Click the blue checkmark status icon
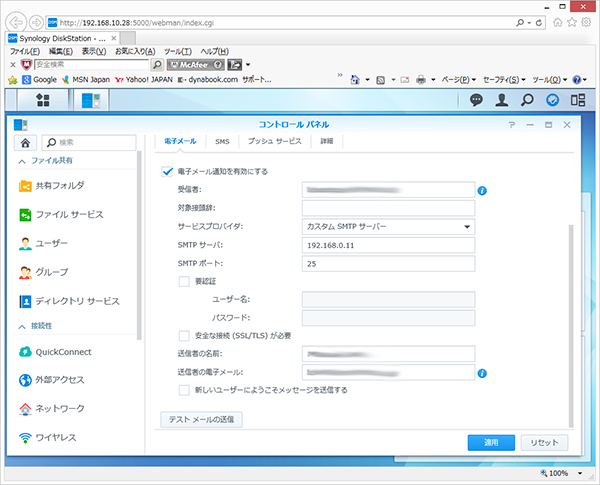 tap(552, 100)
